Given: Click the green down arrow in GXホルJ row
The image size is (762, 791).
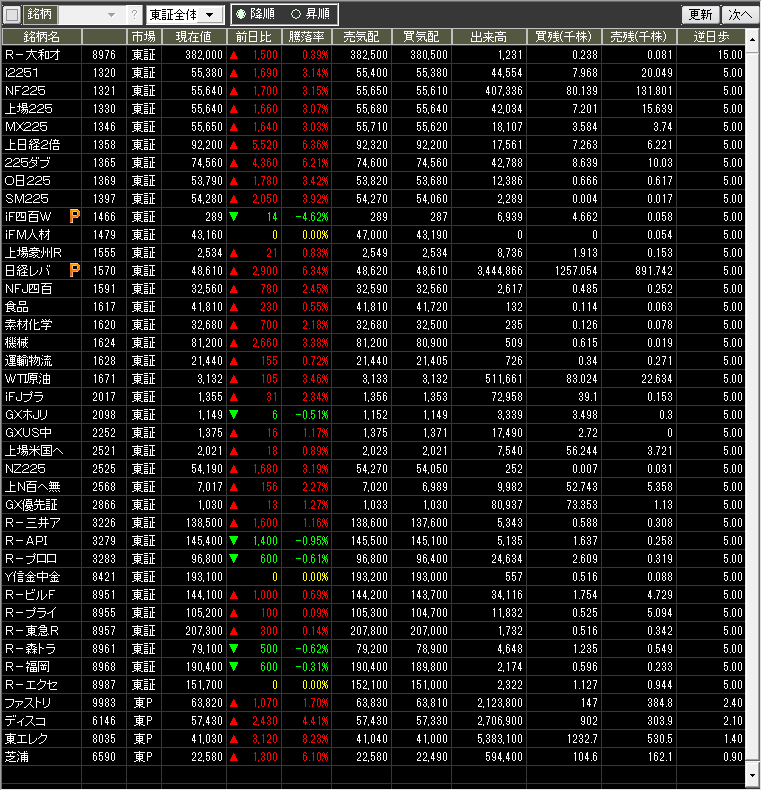Looking at the screenshot, I should point(234,414).
